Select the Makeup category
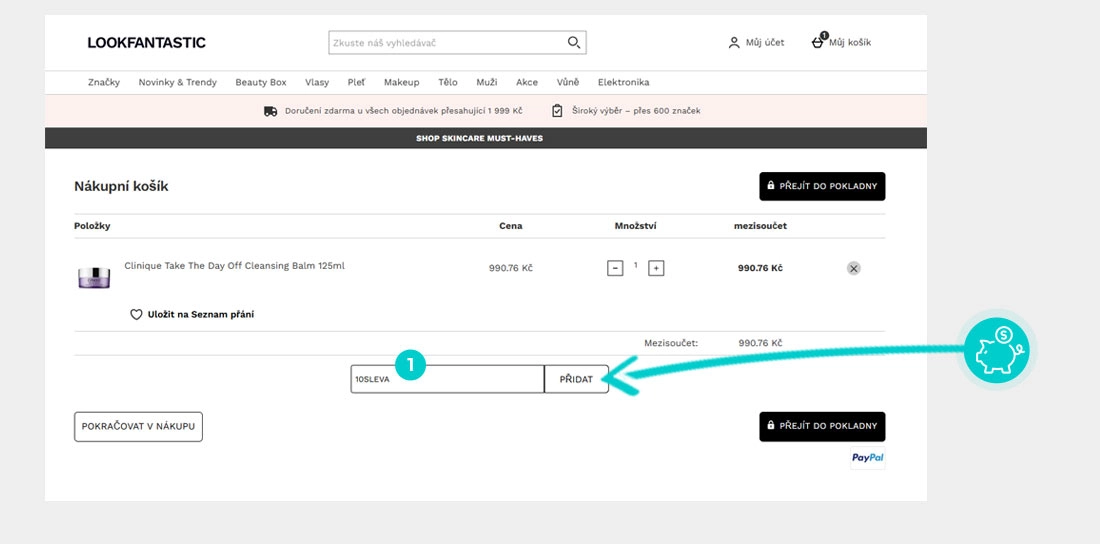 click(402, 82)
